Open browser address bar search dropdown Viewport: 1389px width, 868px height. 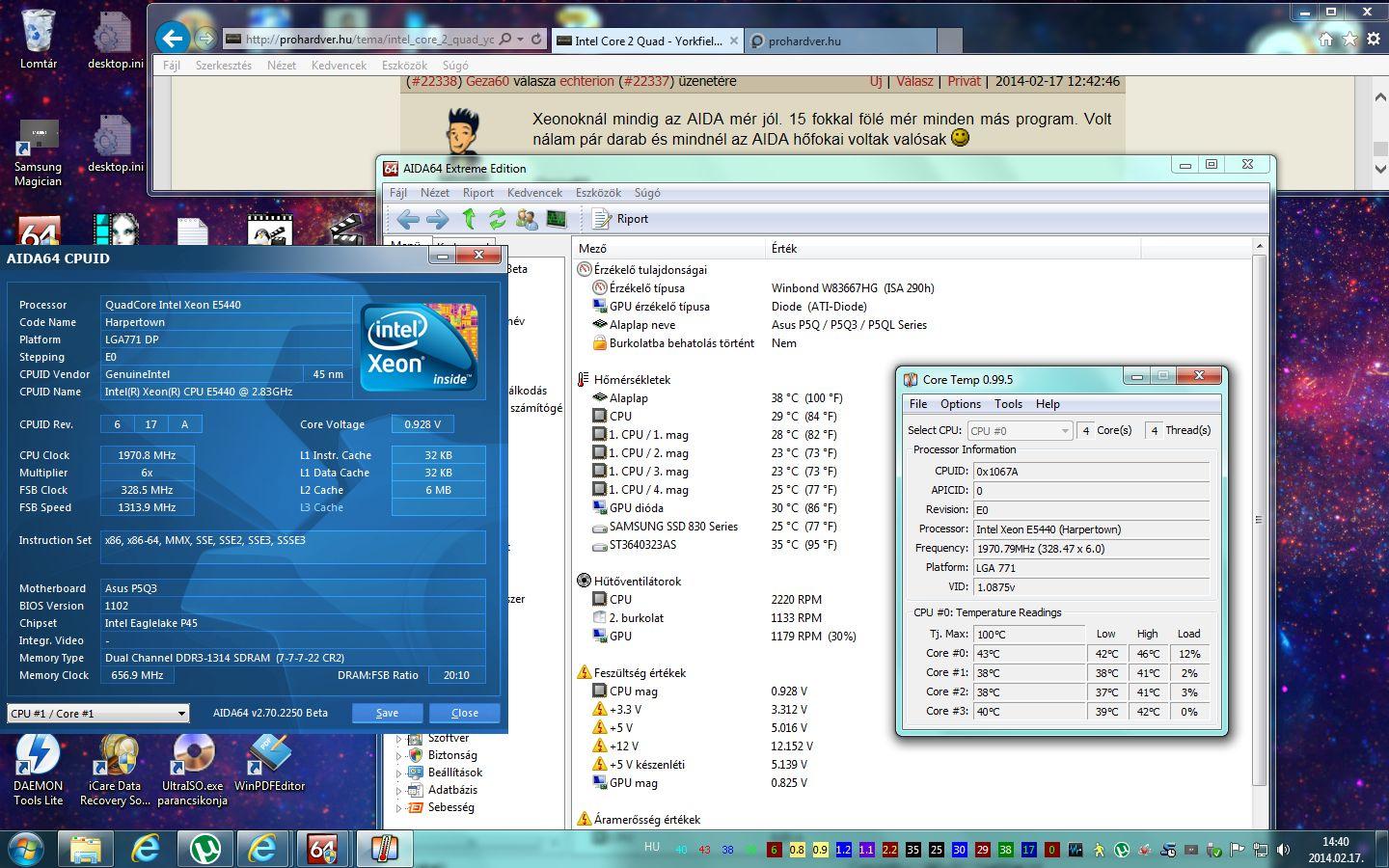click(519, 40)
